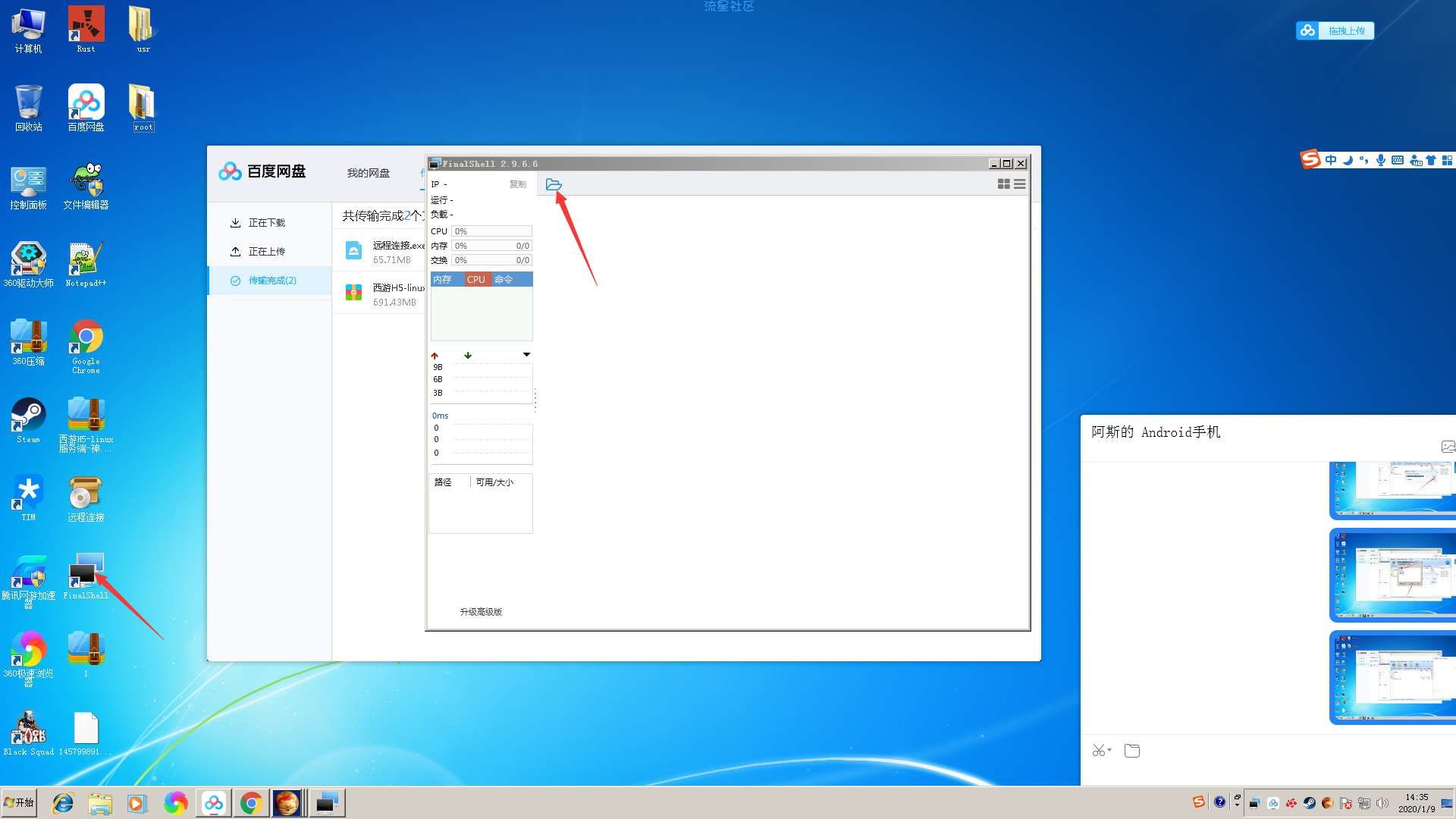Click the Steam icon in system tray
Image resolution: width=1456 pixels, height=819 pixels.
(x=1310, y=803)
